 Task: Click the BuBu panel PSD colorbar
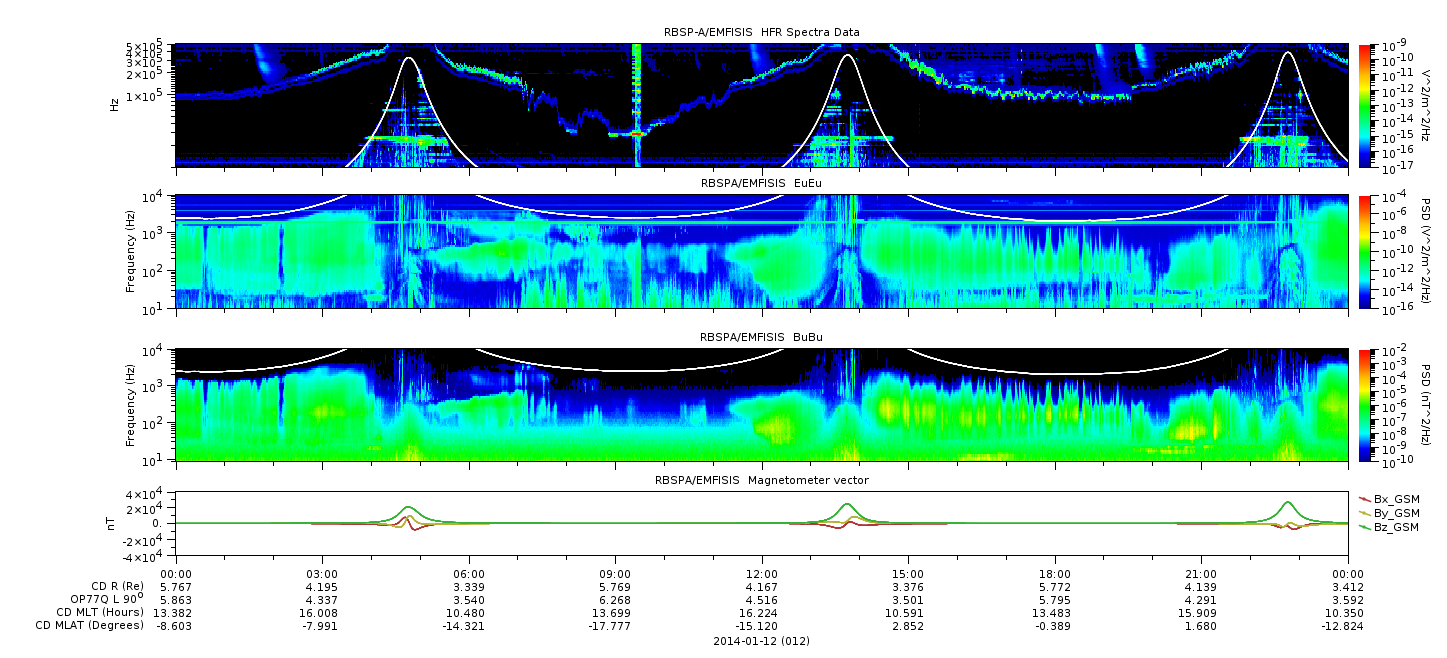click(1365, 405)
